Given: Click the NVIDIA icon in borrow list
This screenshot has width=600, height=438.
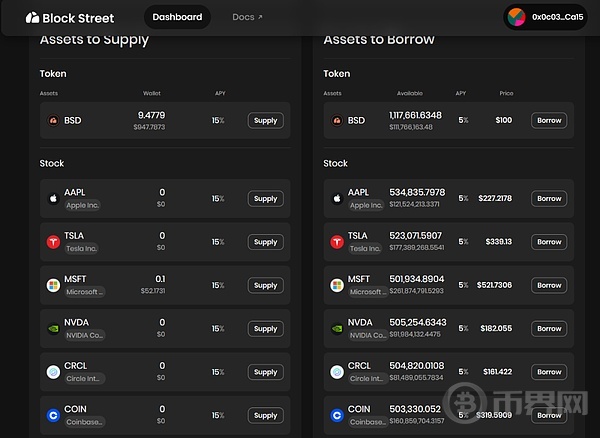Looking at the screenshot, I should (x=337, y=328).
